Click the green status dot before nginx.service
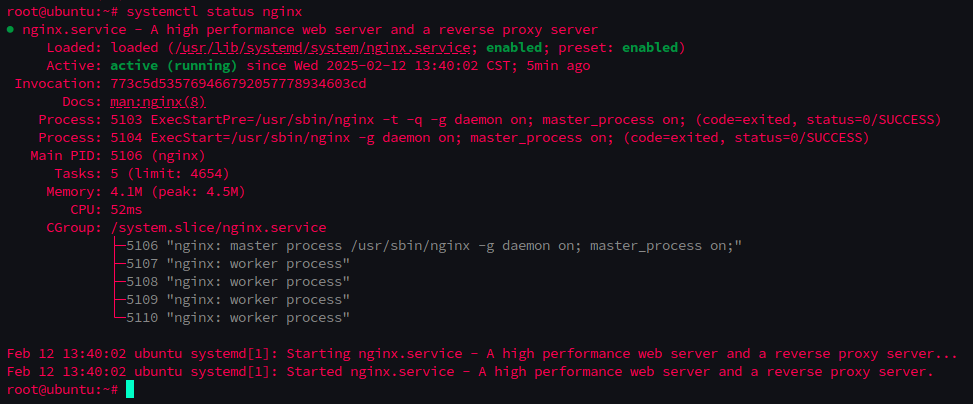 [x=10, y=30]
